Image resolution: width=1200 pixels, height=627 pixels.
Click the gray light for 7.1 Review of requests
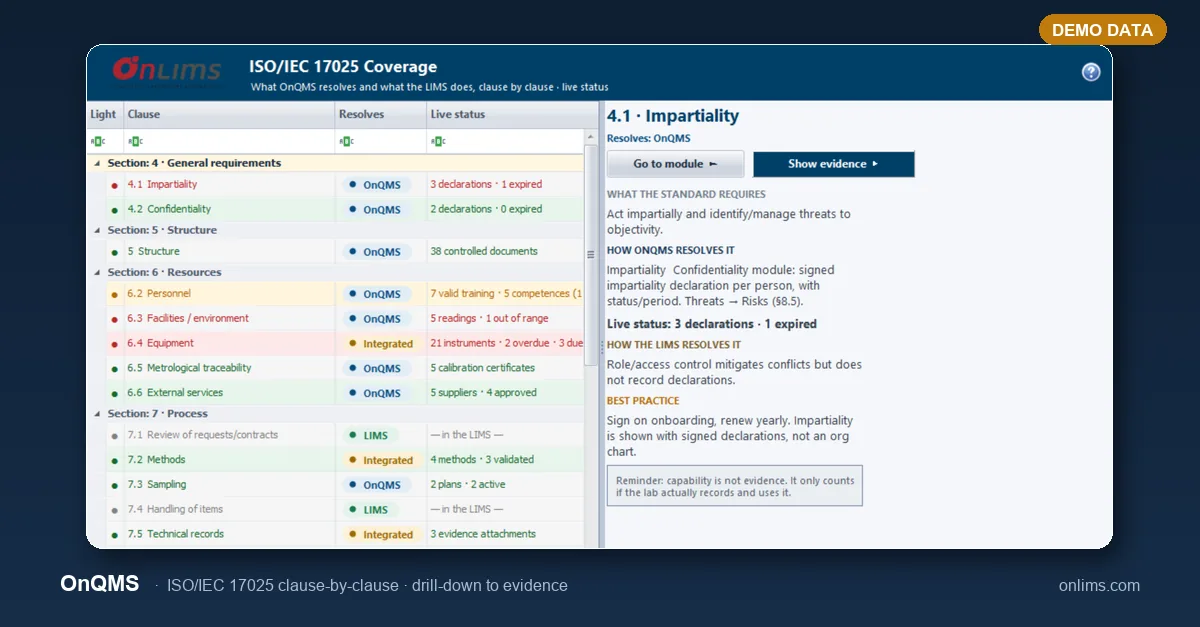[115, 435]
